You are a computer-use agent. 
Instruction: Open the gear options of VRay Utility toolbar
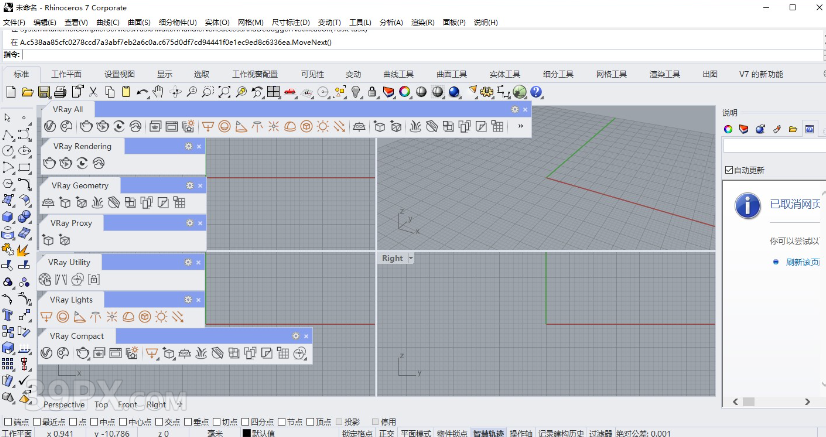click(187, 262)
